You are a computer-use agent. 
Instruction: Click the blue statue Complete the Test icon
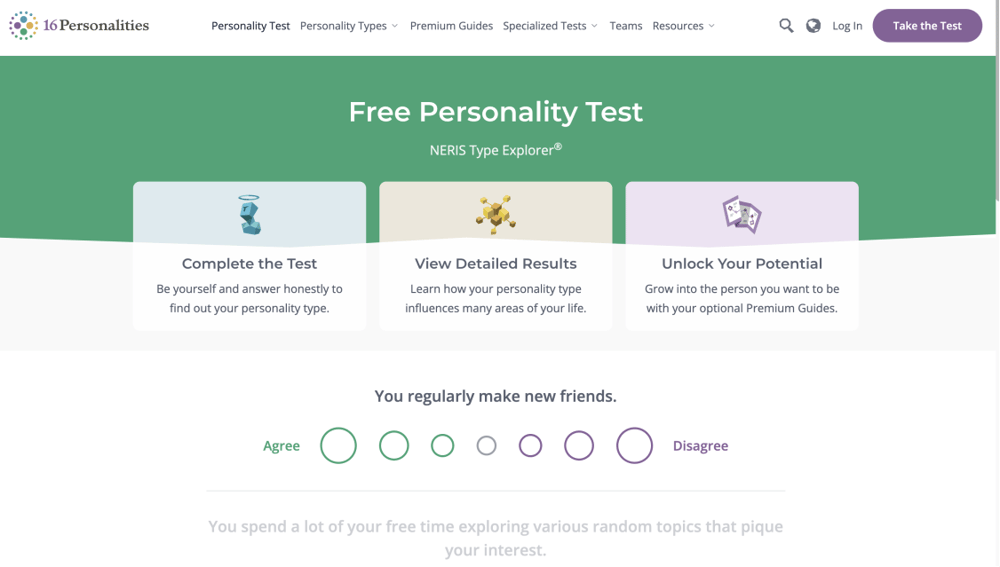pos(249,215)
